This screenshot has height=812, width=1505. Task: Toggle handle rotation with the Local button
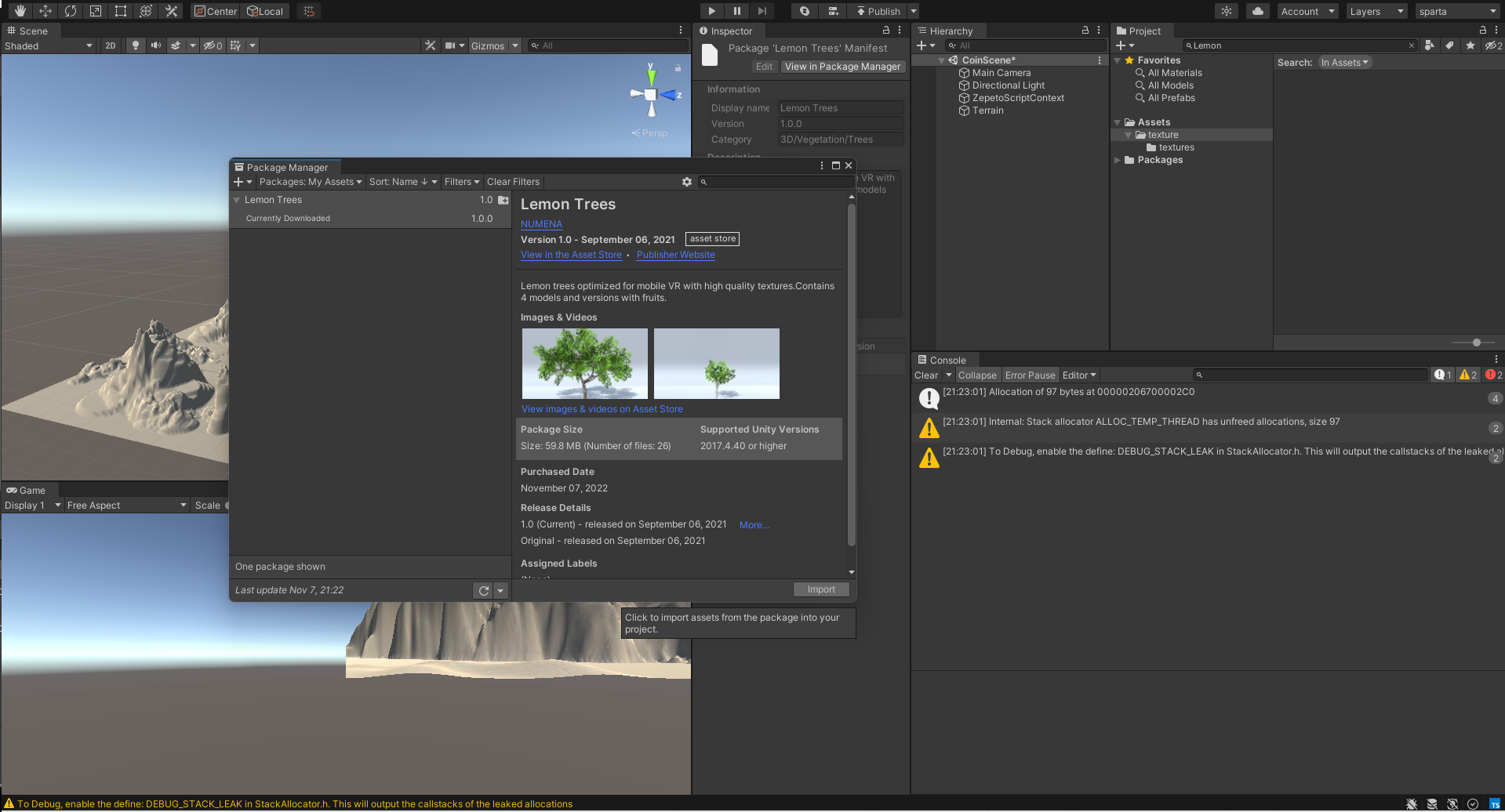(265, 11)
